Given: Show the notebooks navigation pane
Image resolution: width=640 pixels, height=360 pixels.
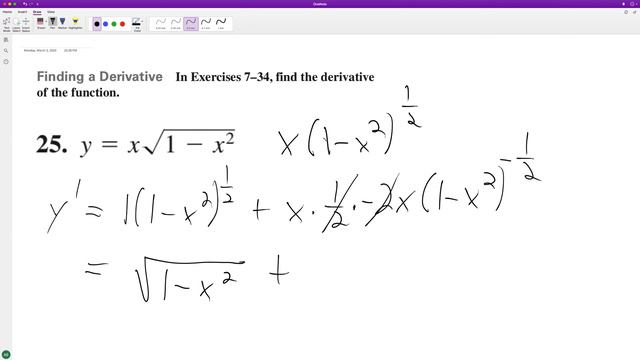Looking at the screenshot, I should (6, 40).
